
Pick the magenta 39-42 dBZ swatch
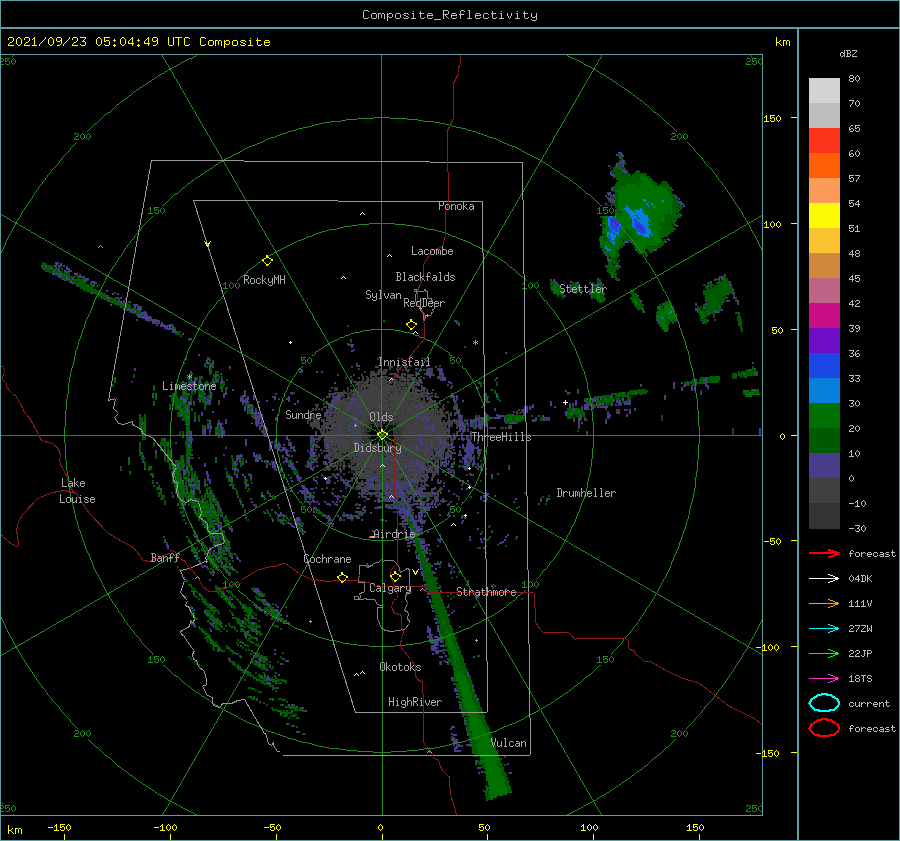point(824,316)
